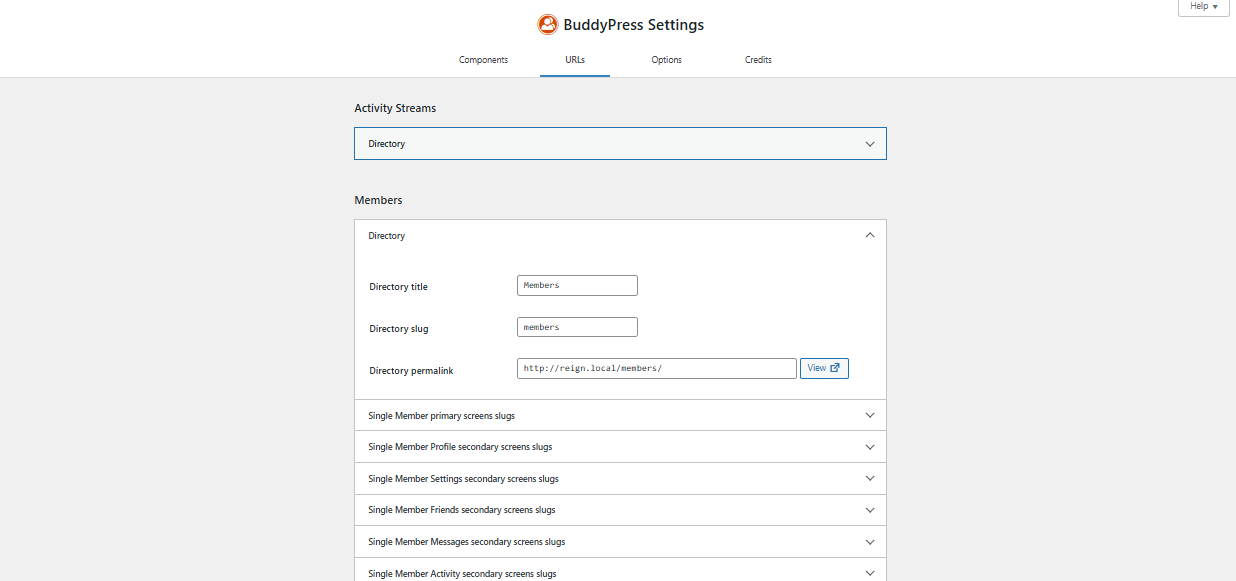
Task: Click the dropdown chevron on Activity Streams Directory
Action: pyautogui.click(x=869, y=143)
